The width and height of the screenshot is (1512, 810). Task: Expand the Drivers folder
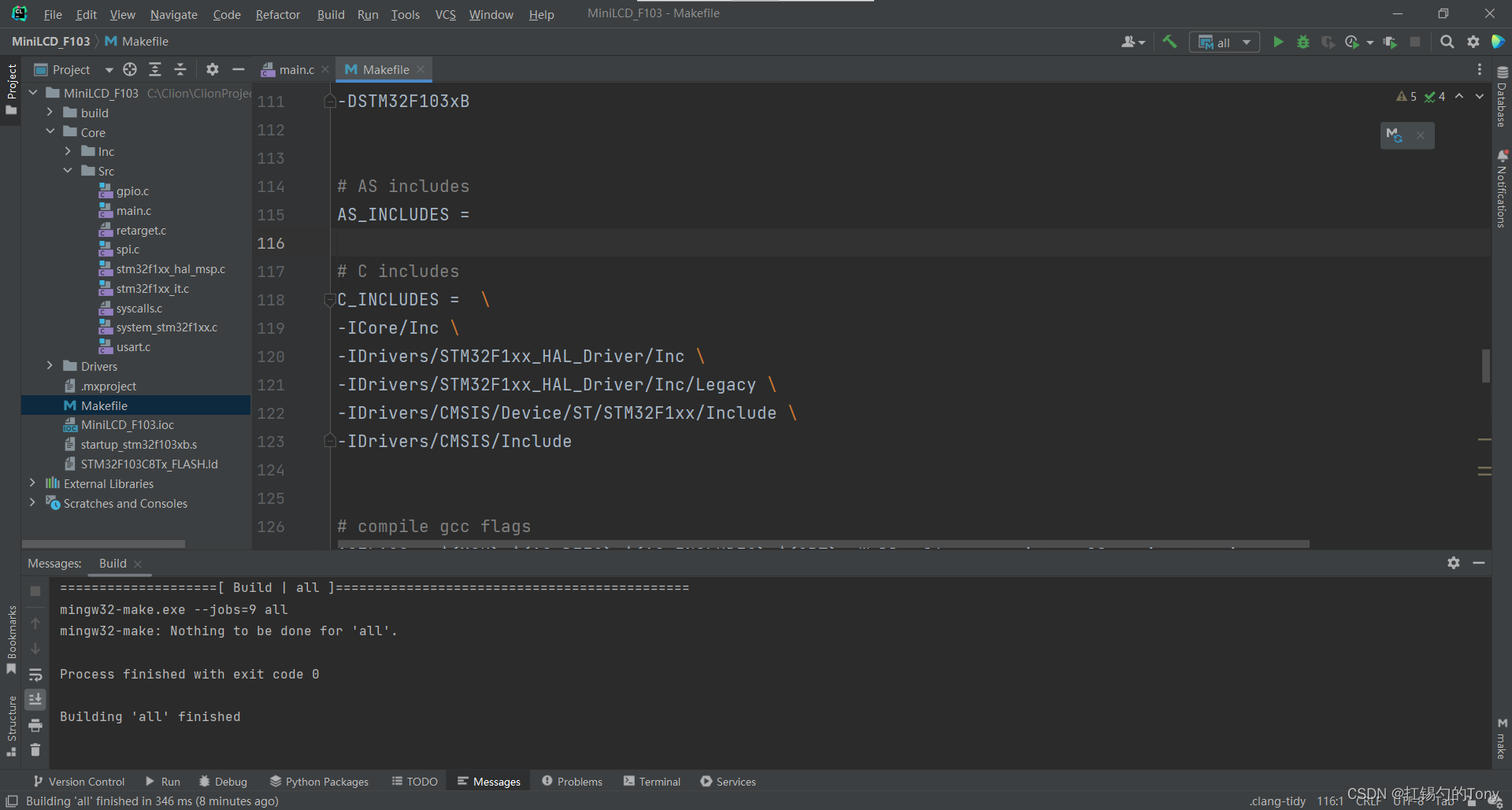point(50,366)
